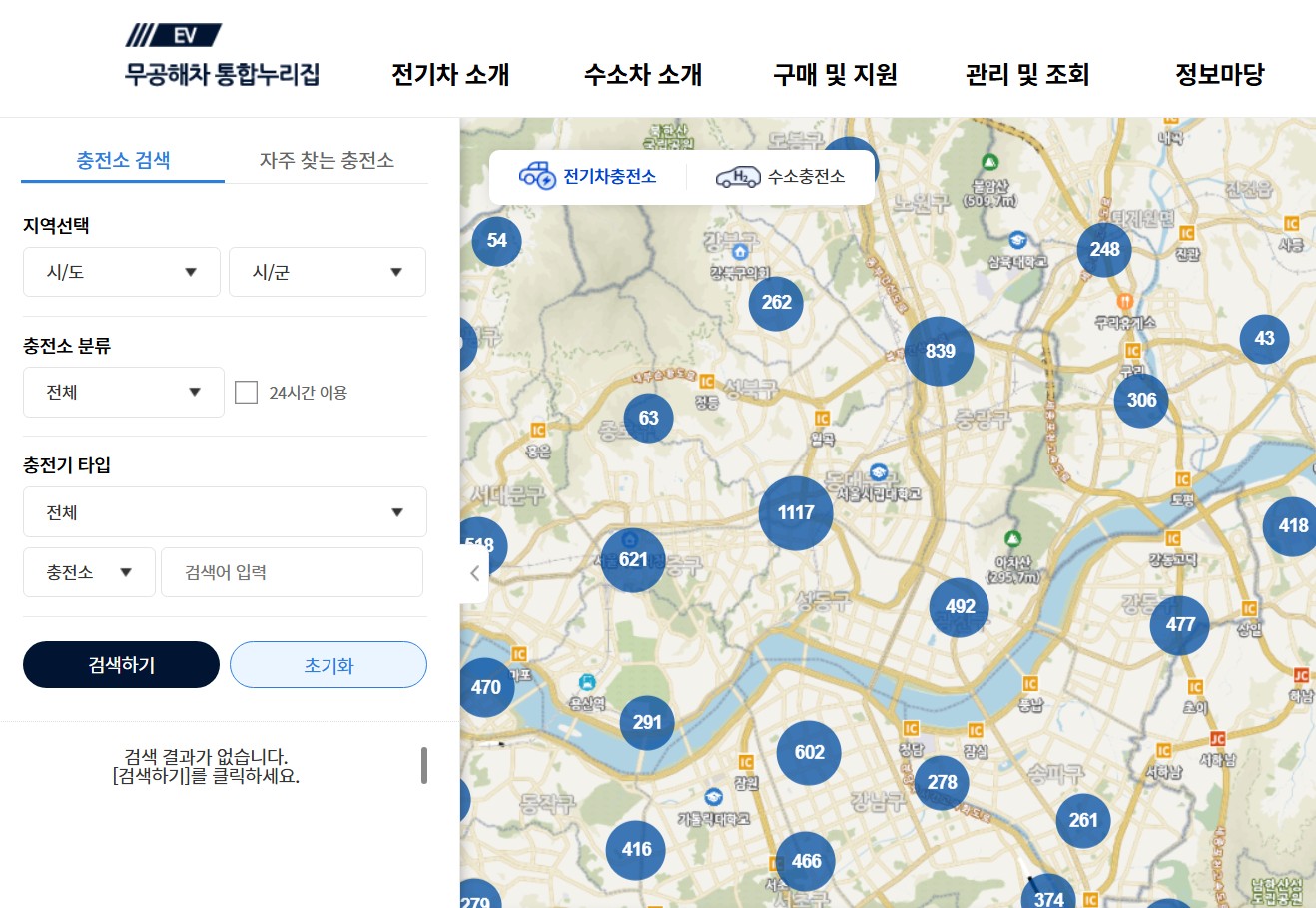Click the 839 cluster marker near 중랑구
The width and height of the screenshot is (1316, 908).
tap(939, 351)
